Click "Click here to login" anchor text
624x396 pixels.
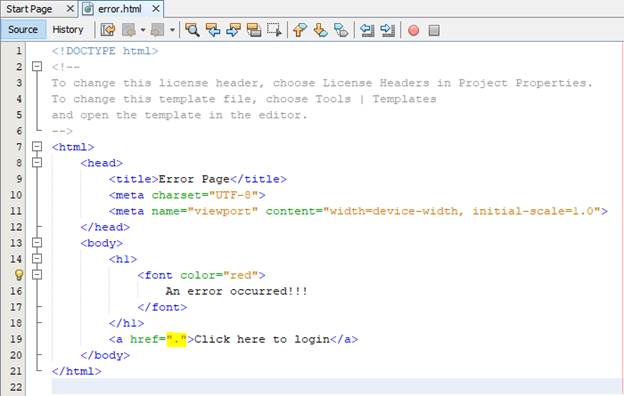tap(262, 339)
